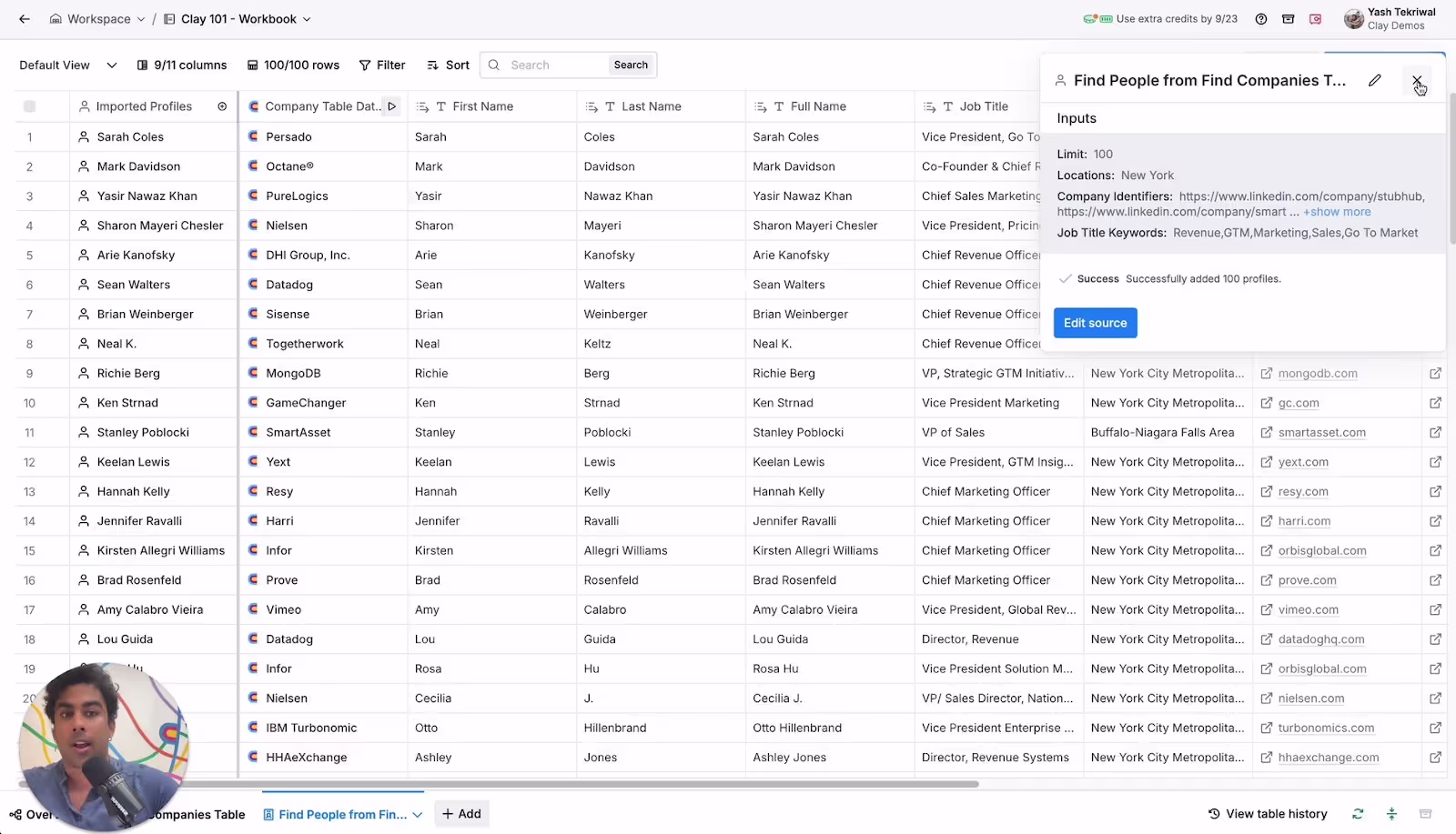This screenshot has width=1456, height=834.
Task: Click the Imported Profiles source status icon
Action: tap(222, 106)
